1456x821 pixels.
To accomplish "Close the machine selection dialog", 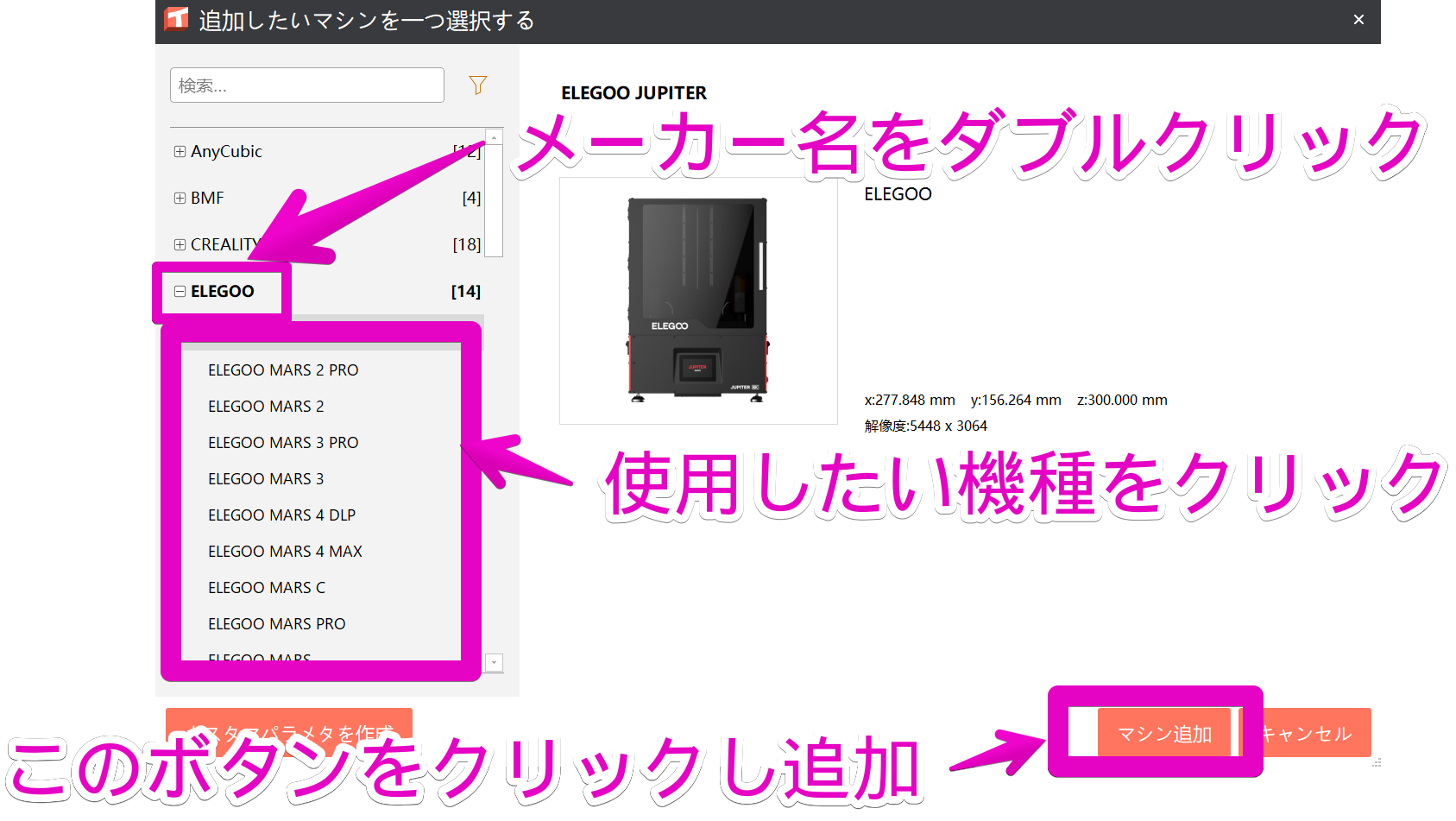I will [x=1358, y=19].
